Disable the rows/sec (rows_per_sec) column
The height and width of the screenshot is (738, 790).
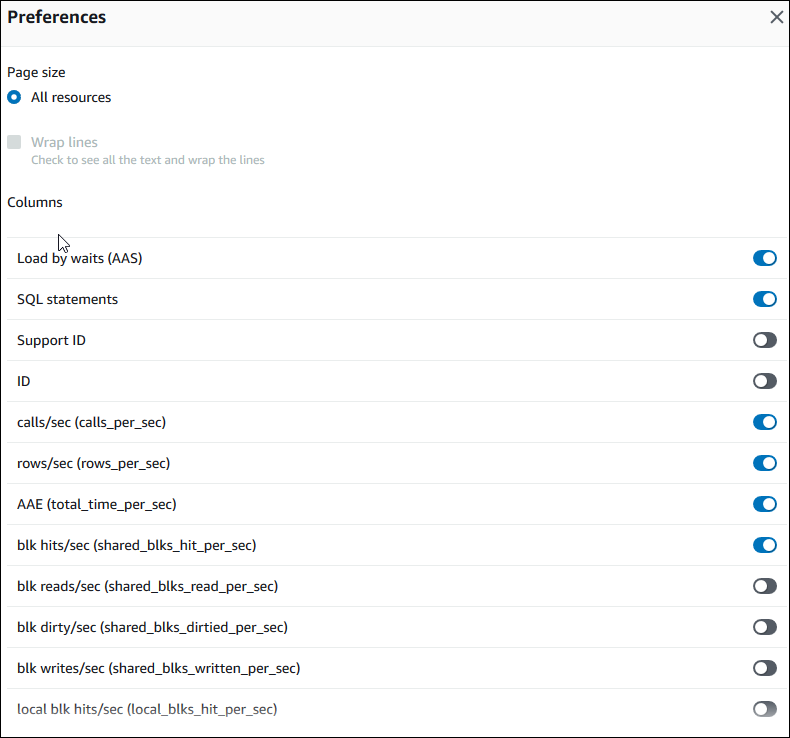[x=764, y=463]
